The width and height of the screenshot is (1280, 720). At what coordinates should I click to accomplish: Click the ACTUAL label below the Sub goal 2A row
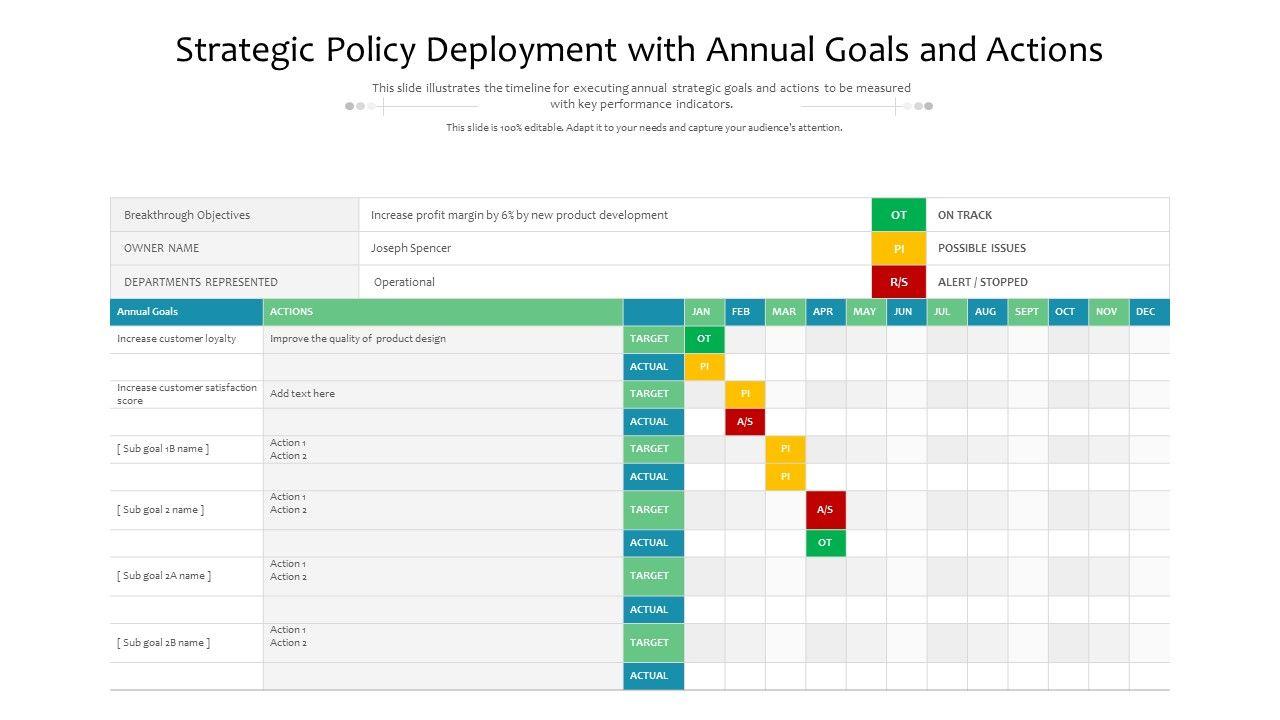(x=654, y=610)
